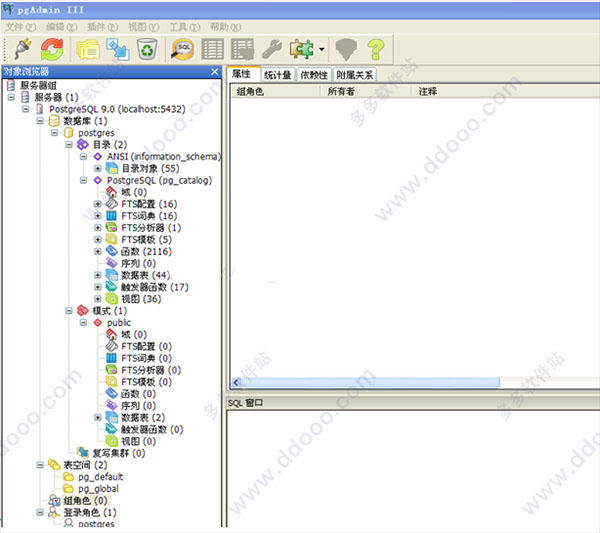
Task: Select 序列 (0) under pg_catalog
Action: pyautogui.click(x=139, y=263)
